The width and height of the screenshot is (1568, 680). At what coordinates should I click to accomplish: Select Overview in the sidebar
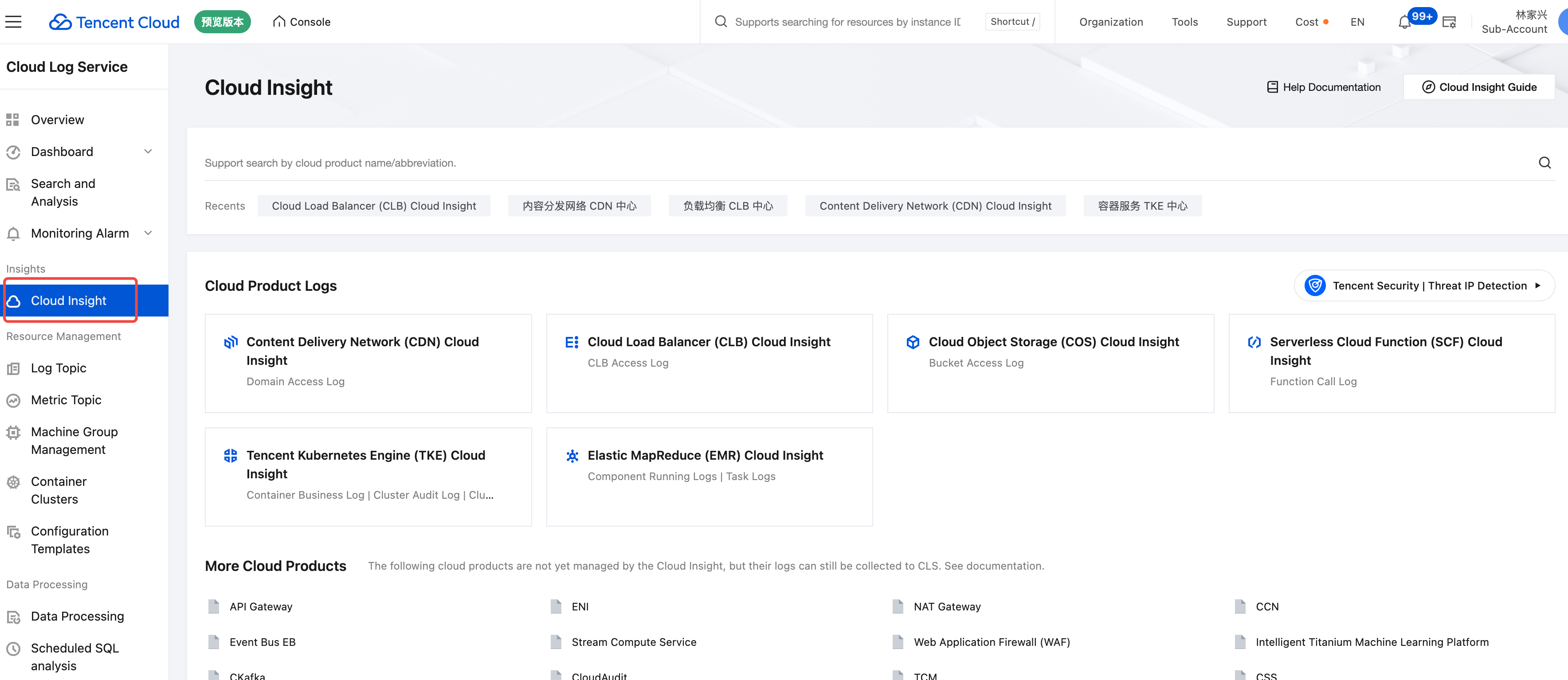click(x=57, y=120)
